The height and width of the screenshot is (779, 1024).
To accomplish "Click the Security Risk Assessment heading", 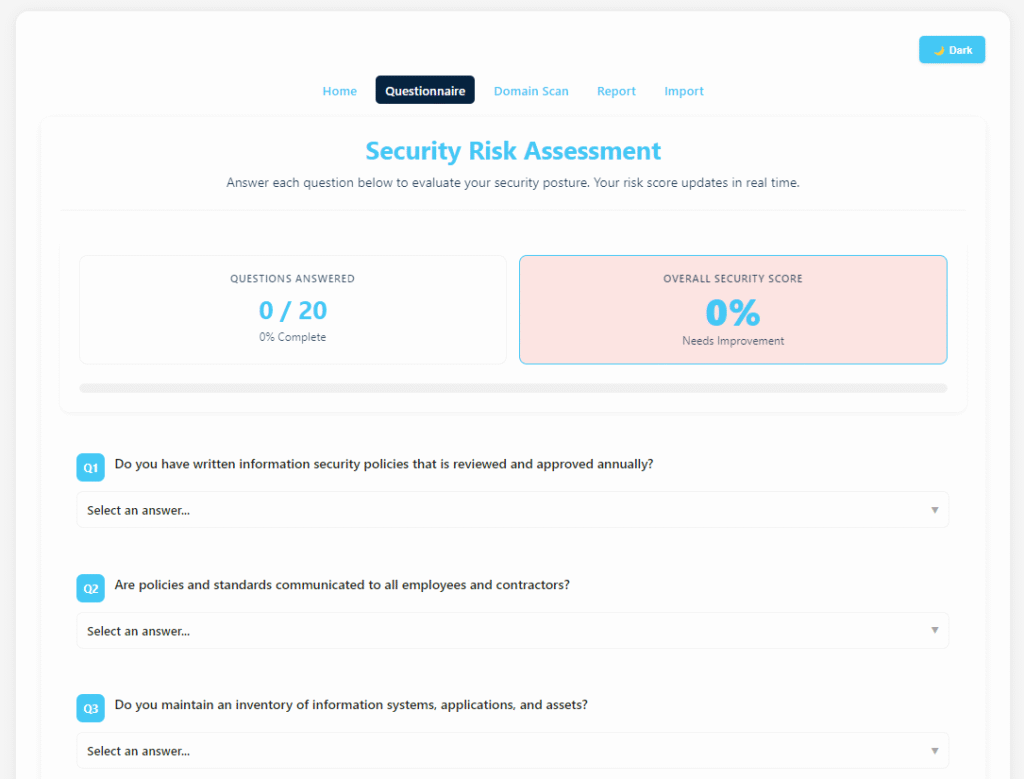I will pyautogui.click(x=512, y=151).
